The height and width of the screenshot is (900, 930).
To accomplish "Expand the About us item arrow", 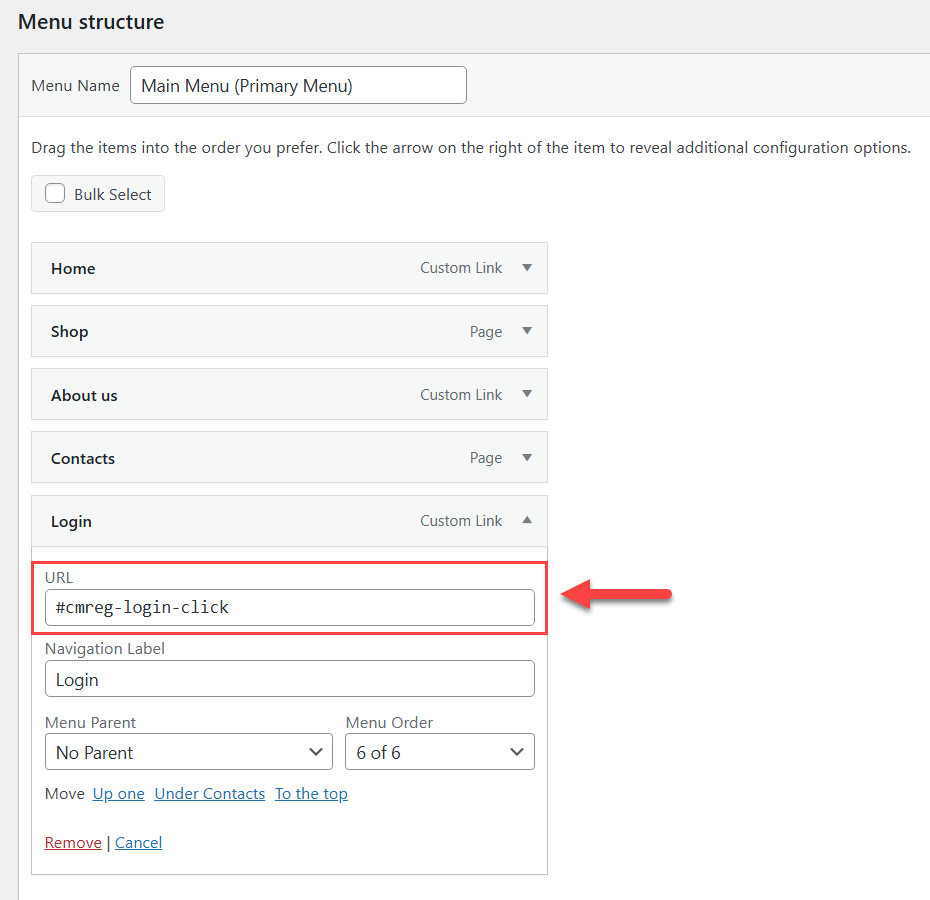I will pos(527,394).
